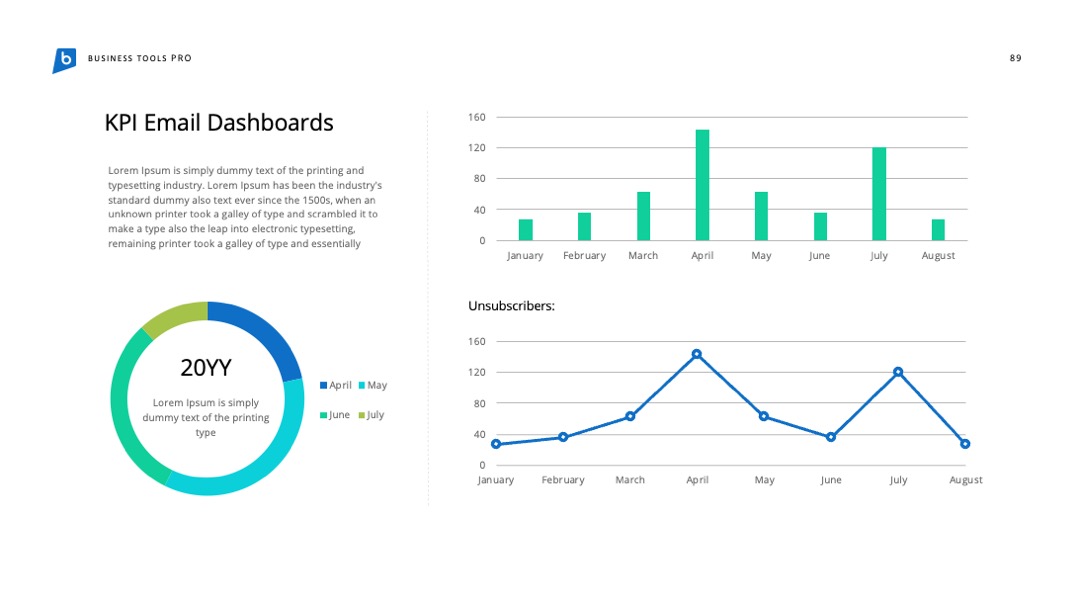This screenshot has width=1080, height=608.
Task: Click the May legend color swatch
Action: (362, 386)
